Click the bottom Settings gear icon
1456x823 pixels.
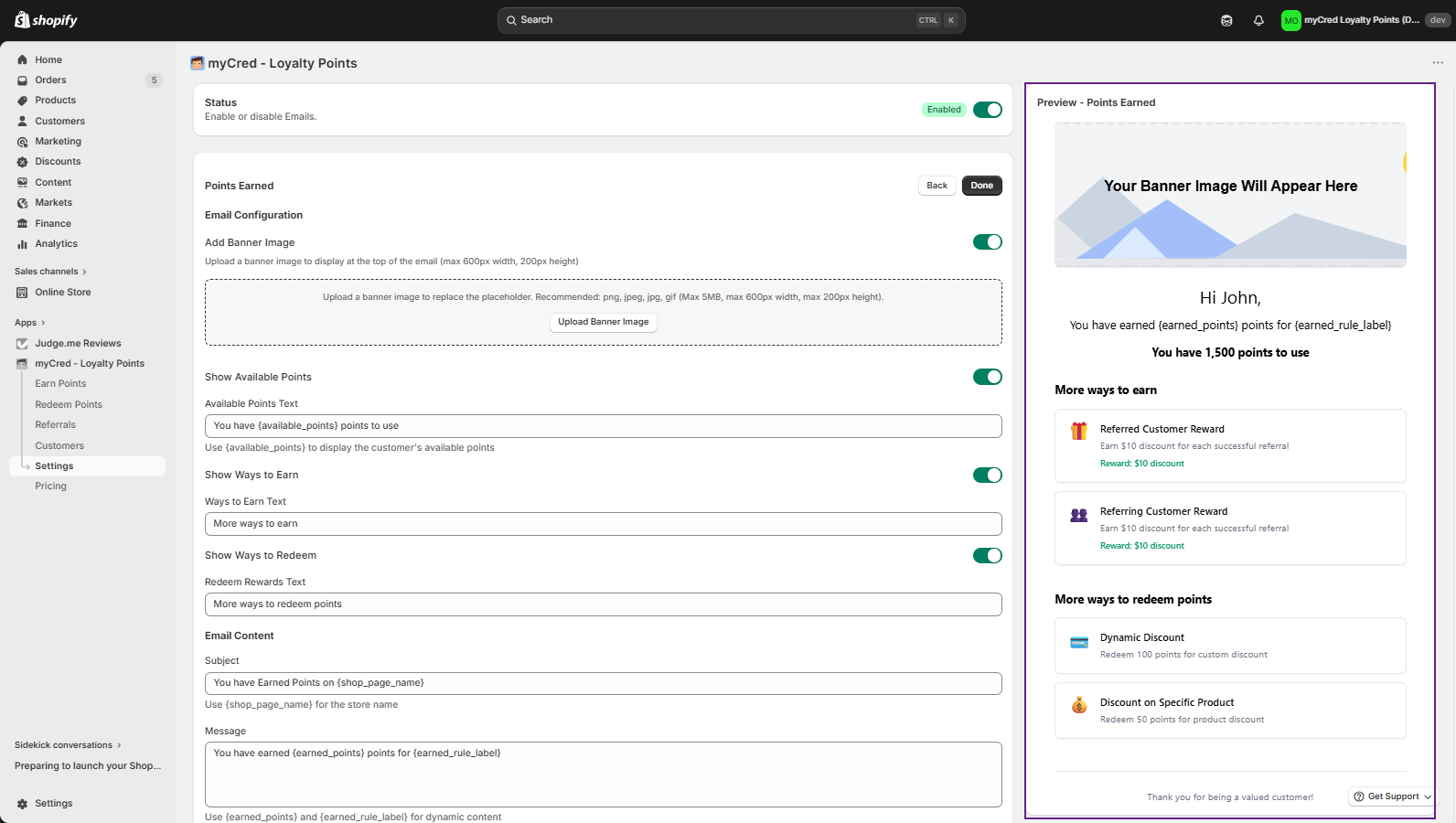coord(23,804)
